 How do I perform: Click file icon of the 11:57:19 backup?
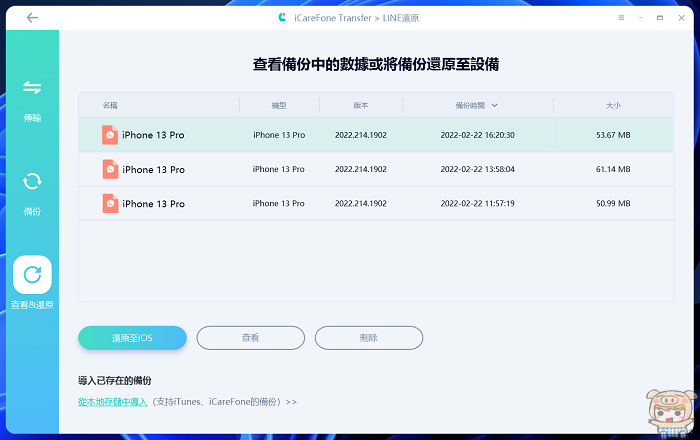click(x=110, y=203)
